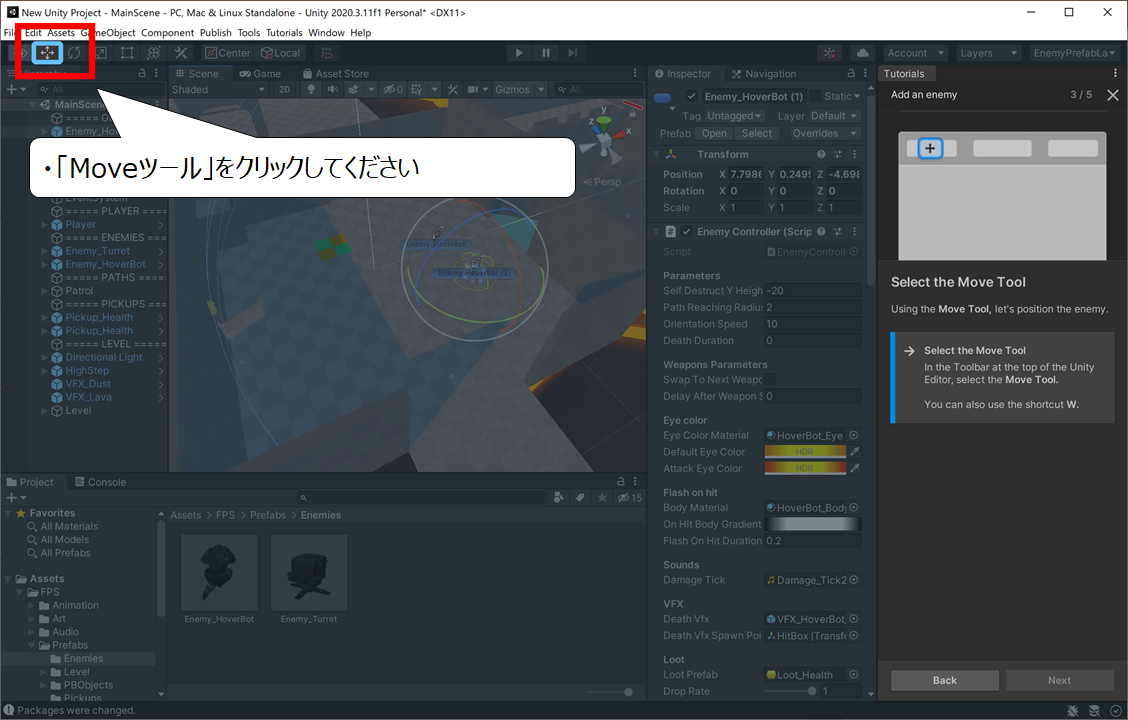Toggle scene audio
Screen dimensions: 1128x720
[332, 89]
